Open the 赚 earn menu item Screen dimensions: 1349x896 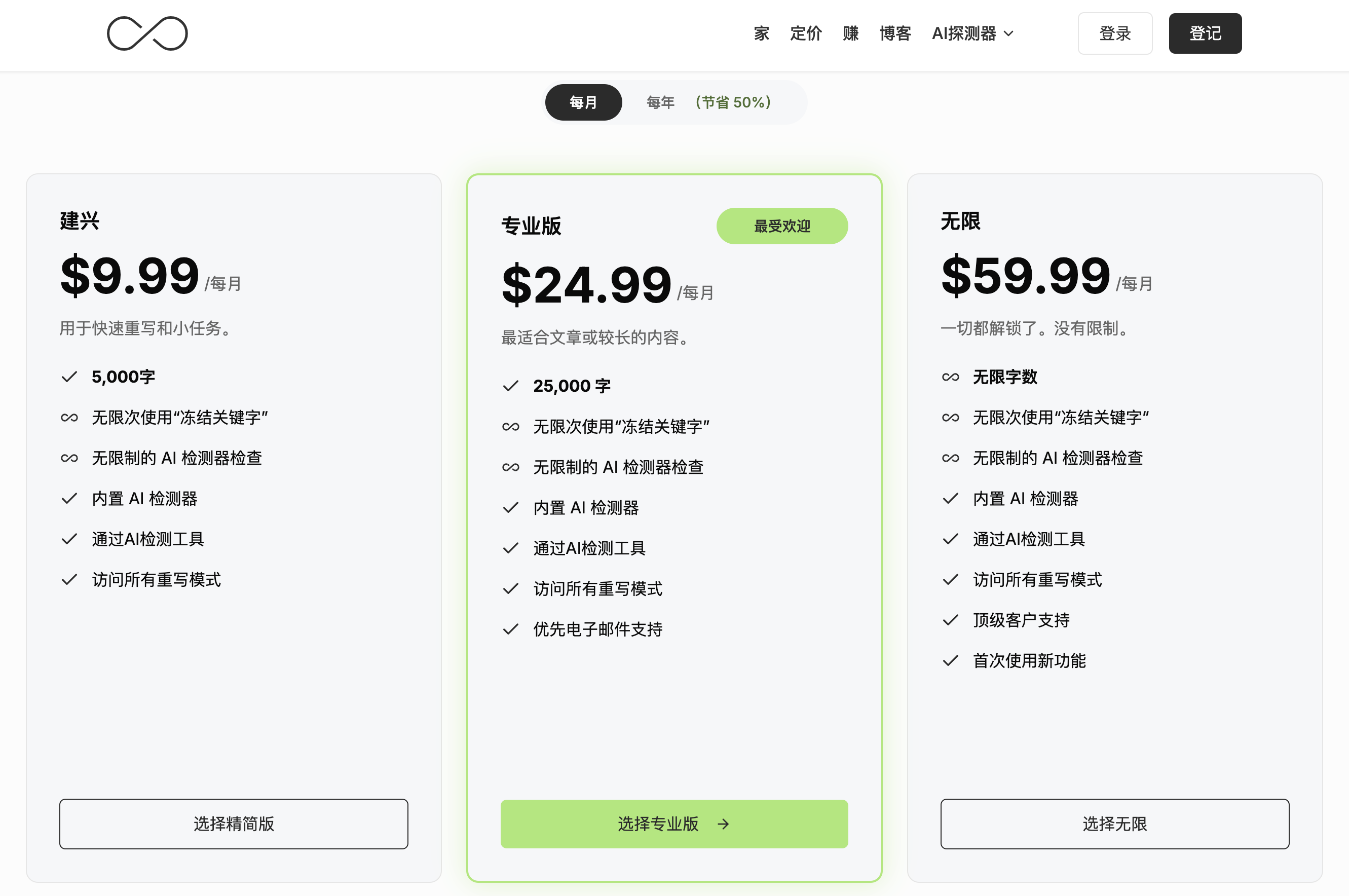tap(850, 34)
